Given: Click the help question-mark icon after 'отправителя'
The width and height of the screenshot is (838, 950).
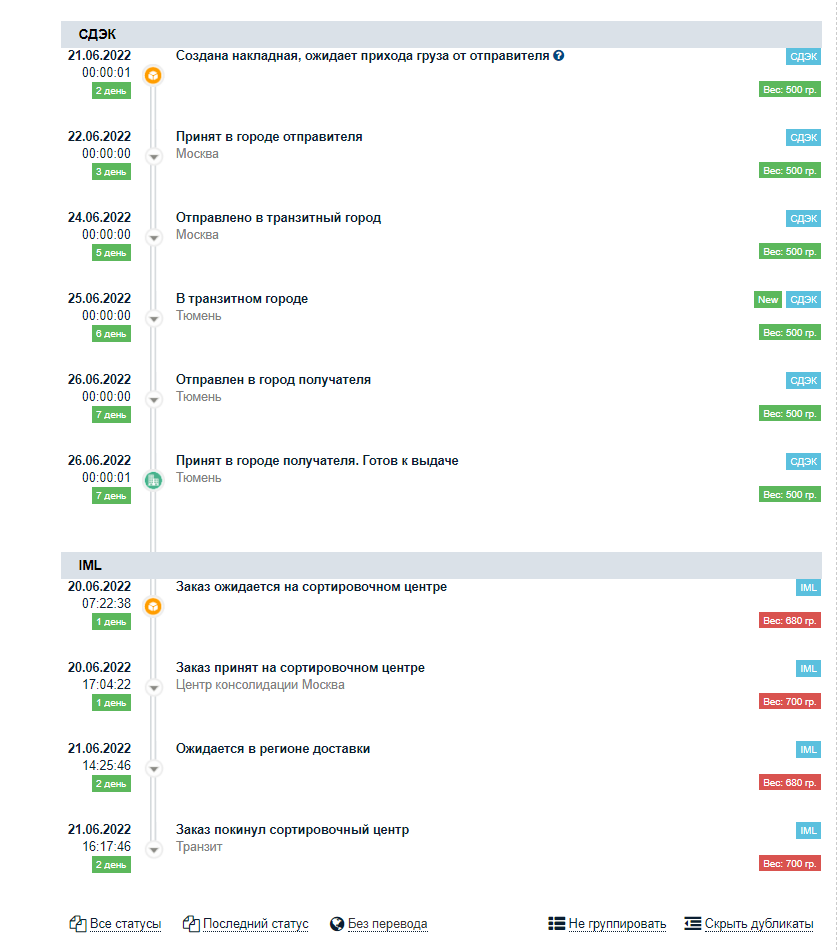Looking at the screenshot, I should coord(559,56).
